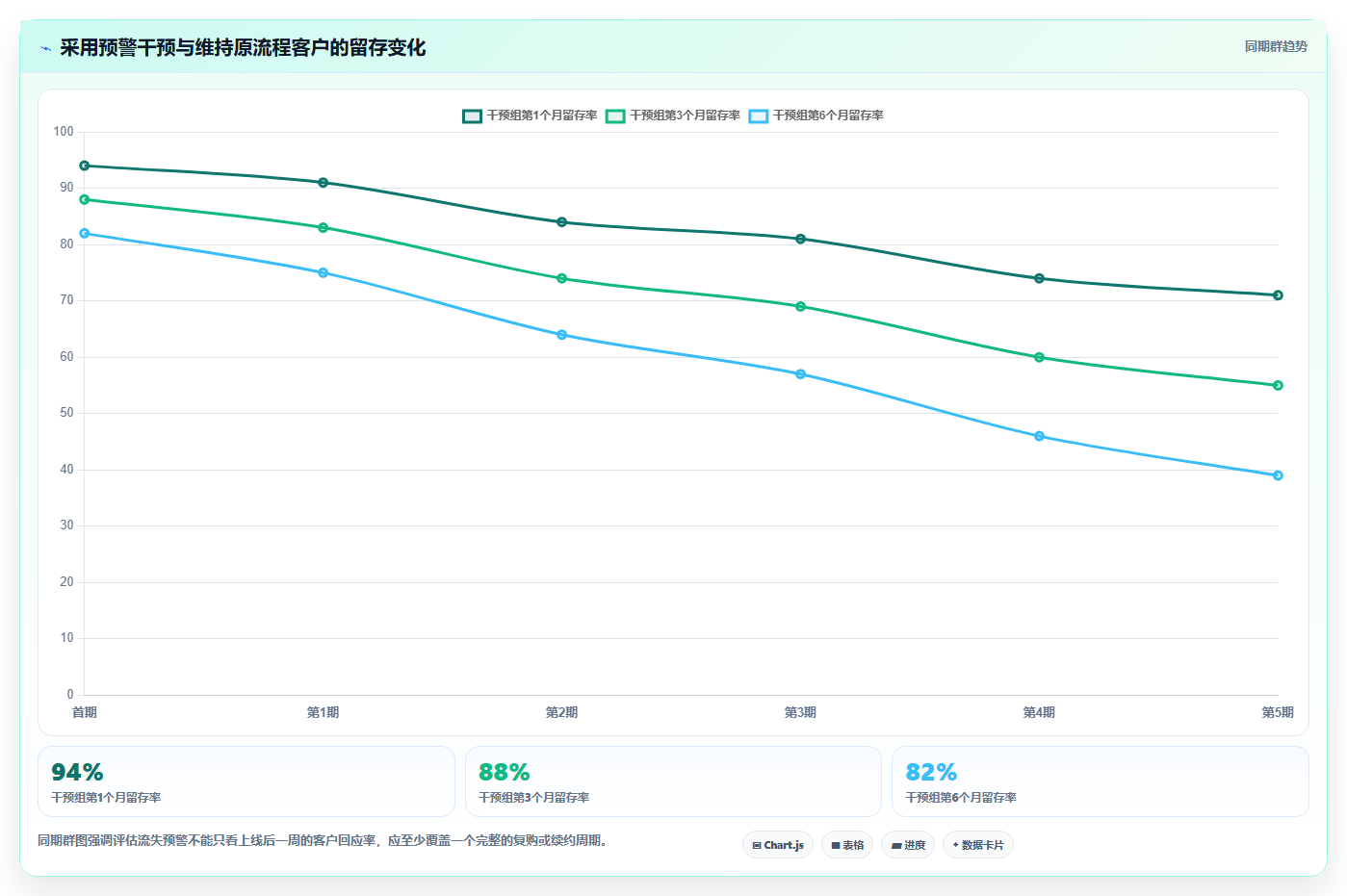1347x896 pixels.
Task: Click the light green data point at 第1期
Action: tap(324, 228)
